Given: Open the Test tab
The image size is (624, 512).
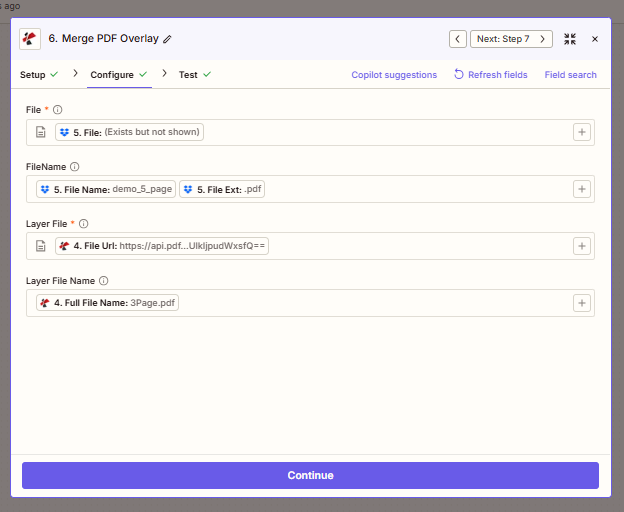Looking at the screenshot, I should pyautogui.click(x=188, y=75).
